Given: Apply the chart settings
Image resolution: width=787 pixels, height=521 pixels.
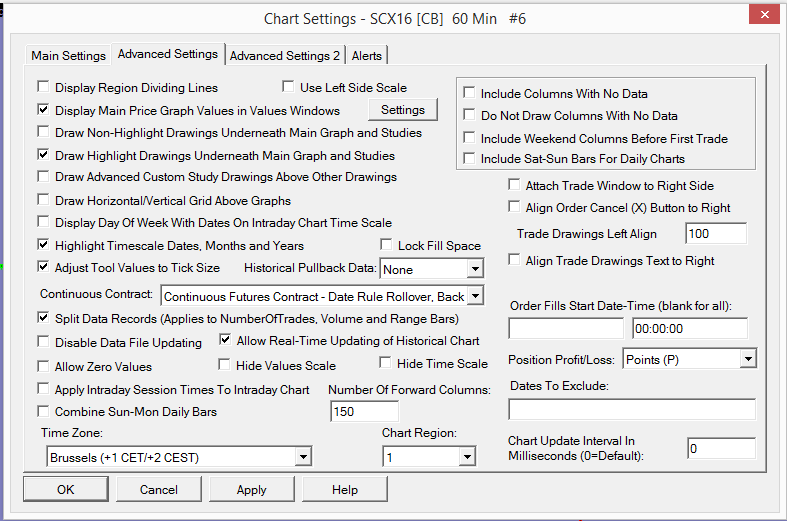Looking at the screenshot, I should pyautogui.click(x=251, y=489).
